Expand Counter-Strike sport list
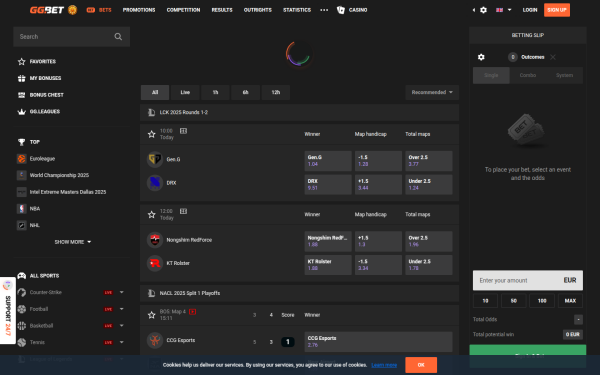 pyautogui.click(x=122, y=292)
